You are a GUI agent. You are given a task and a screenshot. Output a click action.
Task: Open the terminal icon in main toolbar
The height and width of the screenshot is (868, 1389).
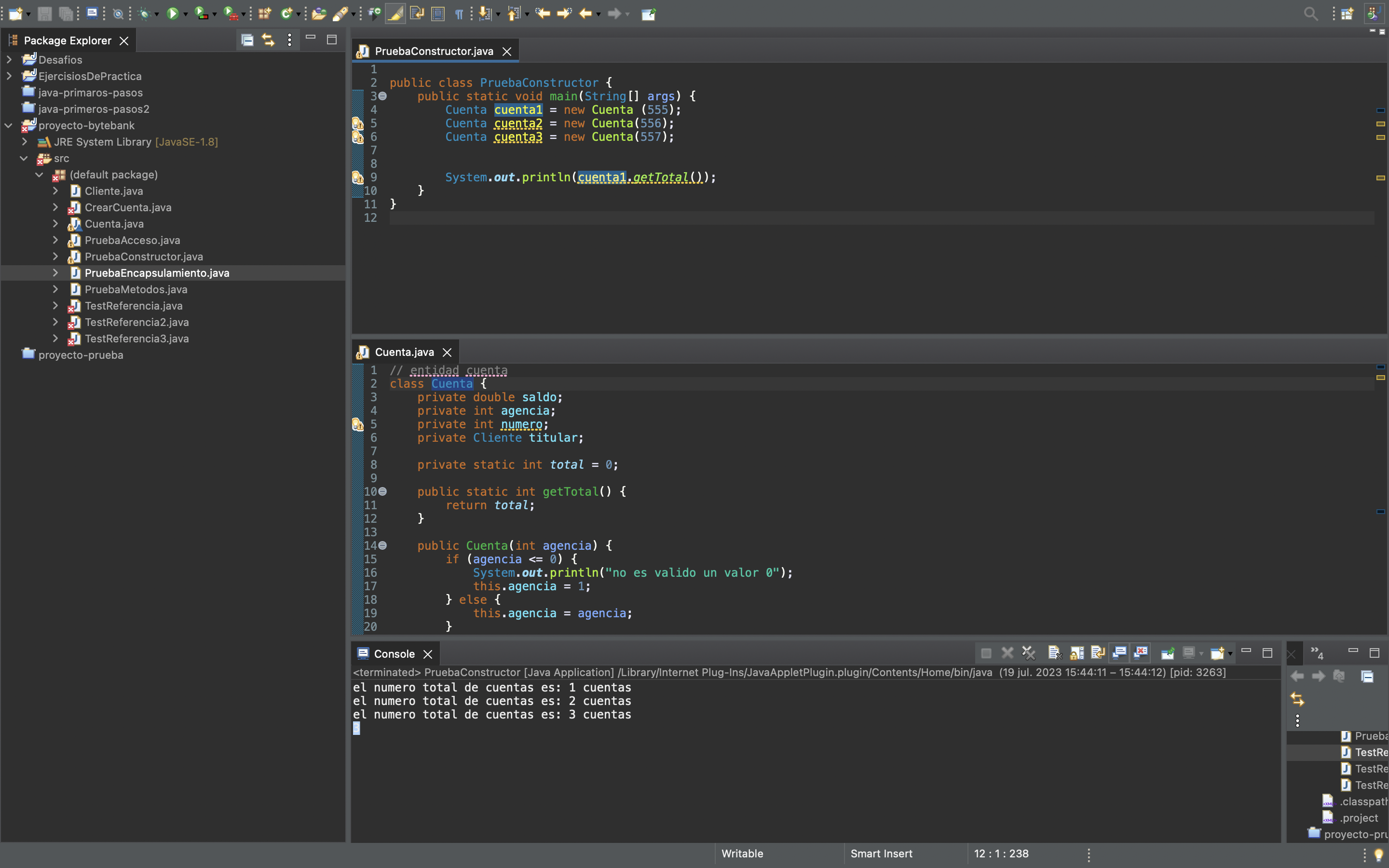(x=92, y=14)
